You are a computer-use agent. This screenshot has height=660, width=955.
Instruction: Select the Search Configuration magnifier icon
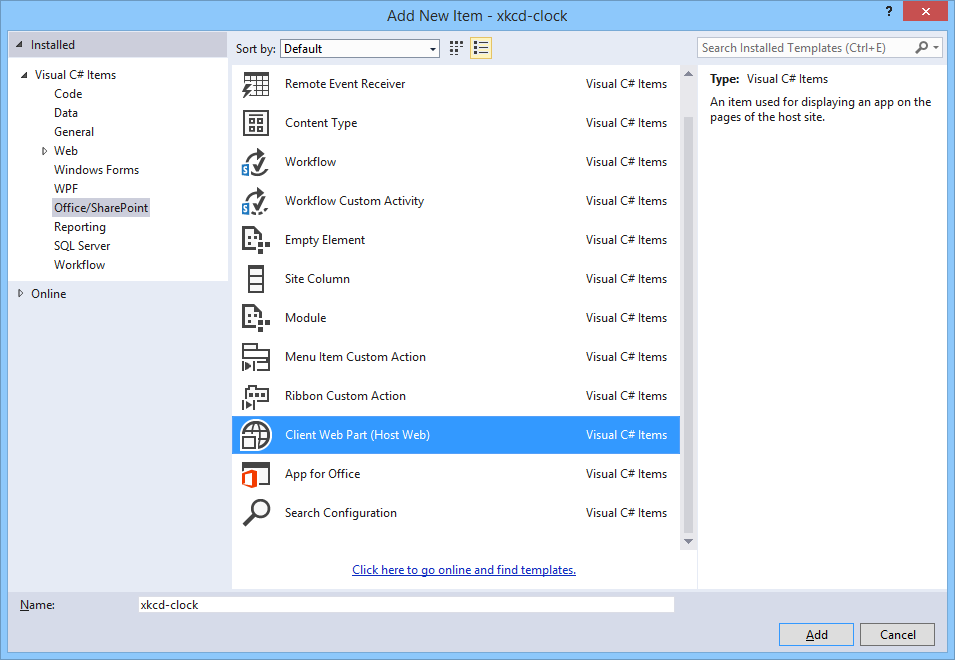click(x=256, y=513)
